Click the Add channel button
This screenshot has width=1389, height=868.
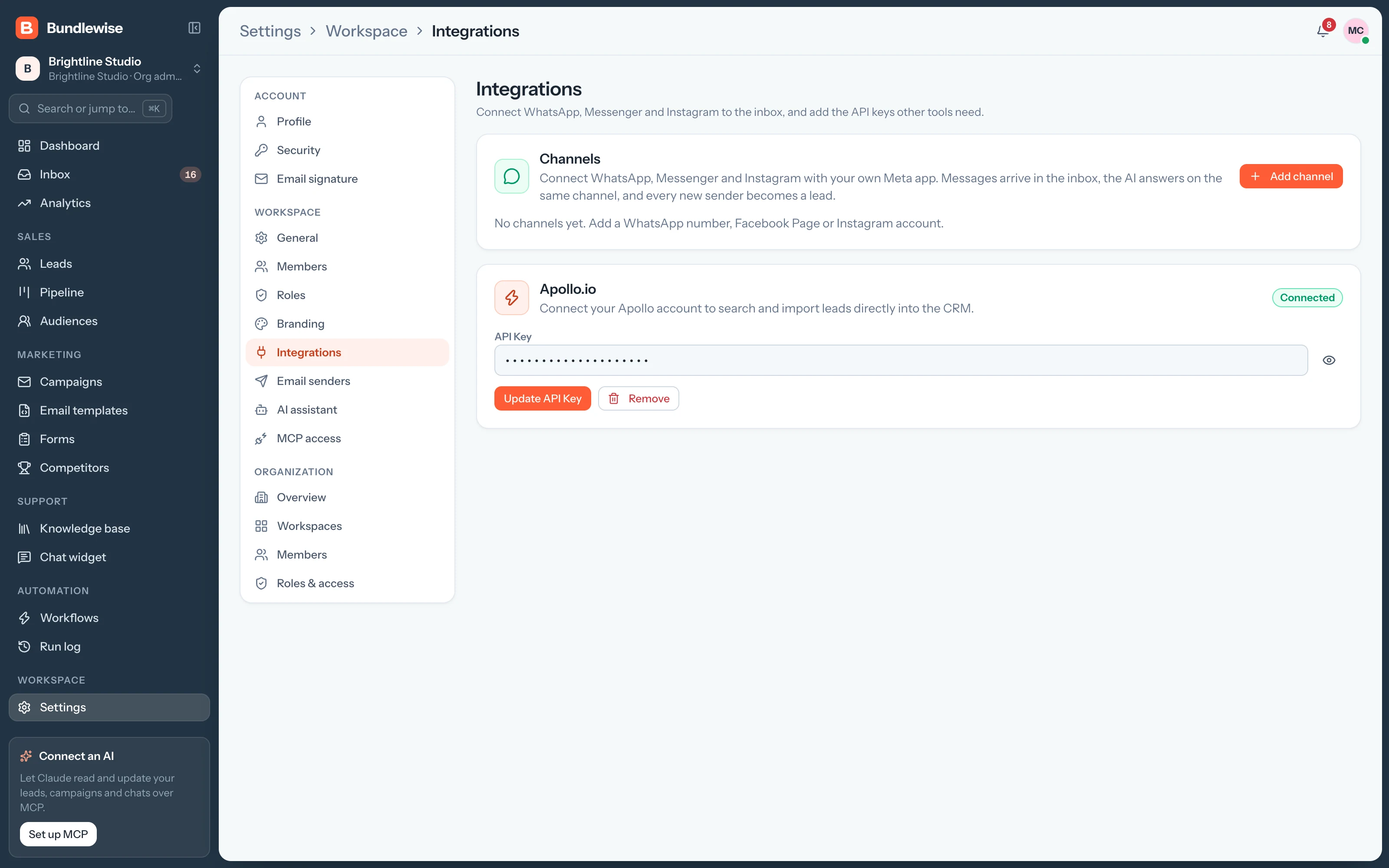pyautogui.click(x=1291, y=176)
